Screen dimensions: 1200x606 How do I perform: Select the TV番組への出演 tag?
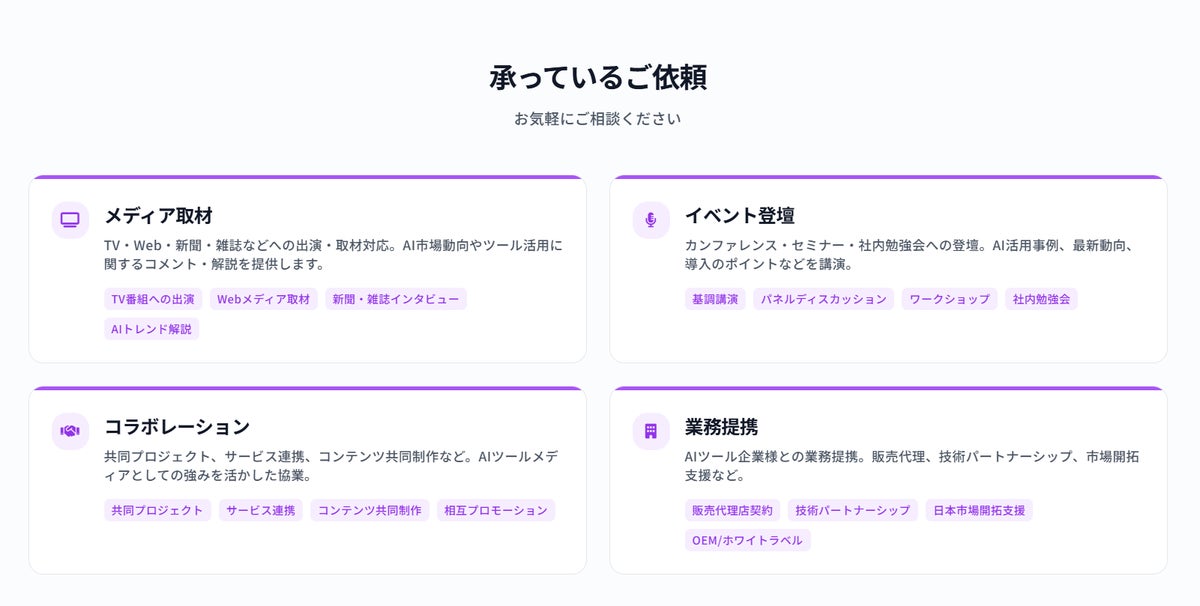click(x=153, y=299)
